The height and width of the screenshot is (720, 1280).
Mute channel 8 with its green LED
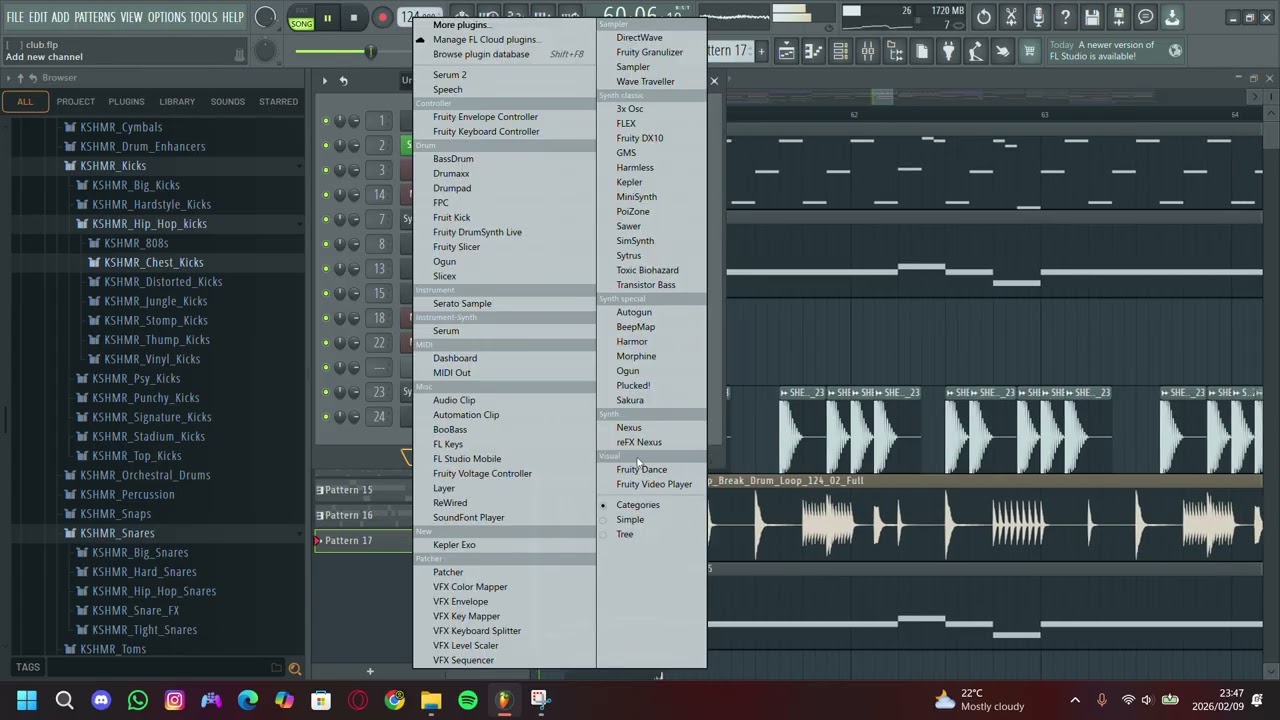325,244
